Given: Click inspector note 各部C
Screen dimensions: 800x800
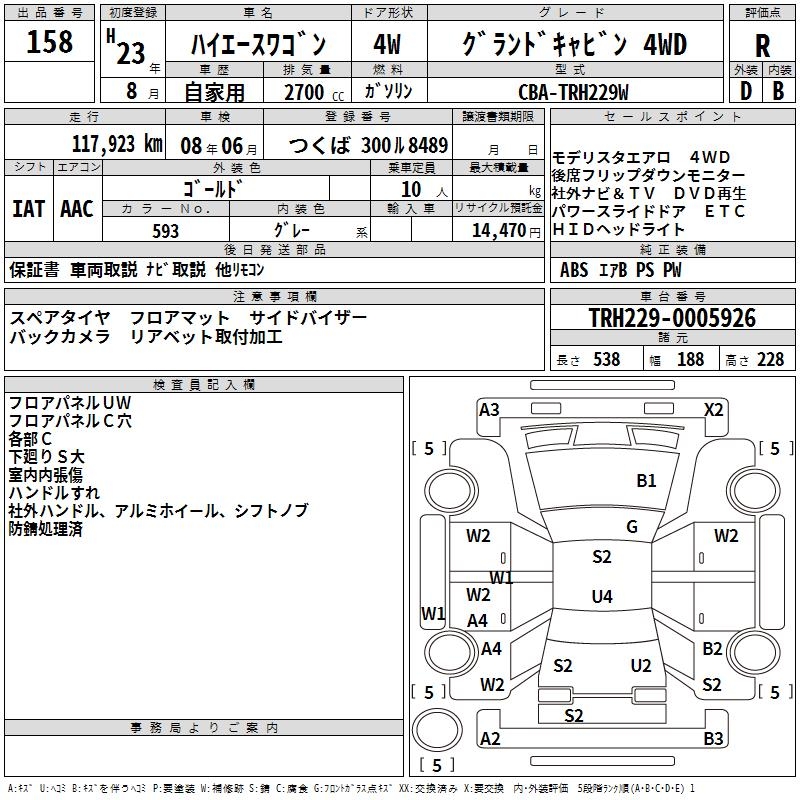Looking at the screenshot, I should 30,439.
